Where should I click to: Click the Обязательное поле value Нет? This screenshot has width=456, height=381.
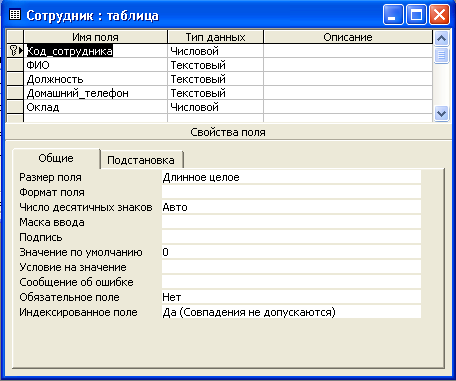click(x=291, y=297)
